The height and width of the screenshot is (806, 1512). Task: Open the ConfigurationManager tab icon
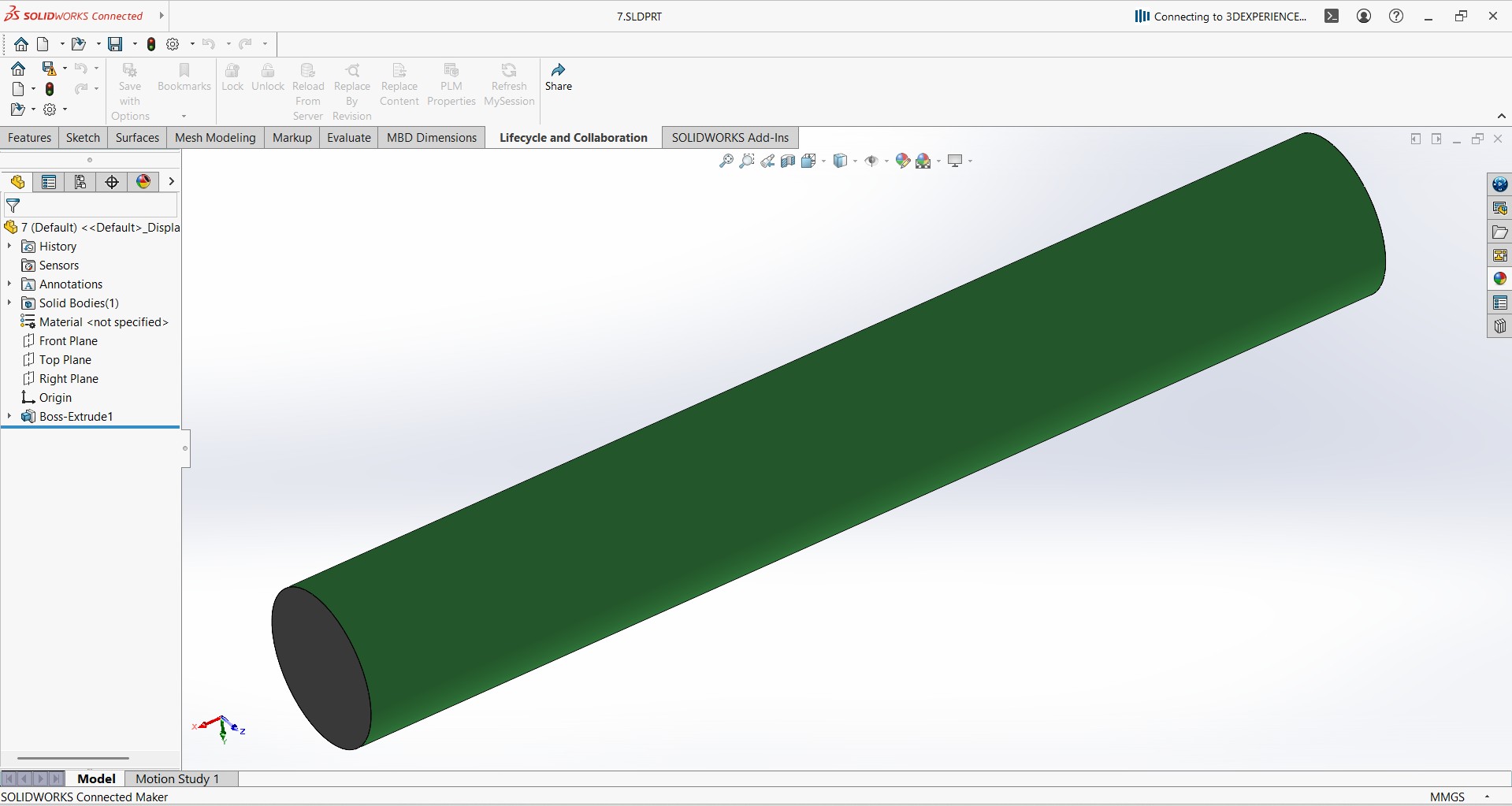[80, 182]
